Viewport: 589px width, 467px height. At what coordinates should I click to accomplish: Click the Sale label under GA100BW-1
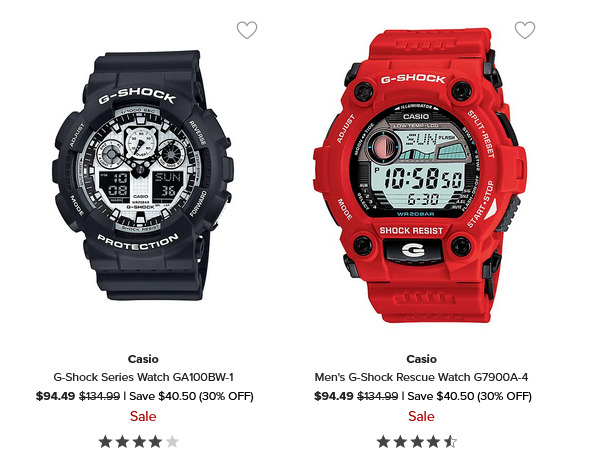click(x=143, y=416)
